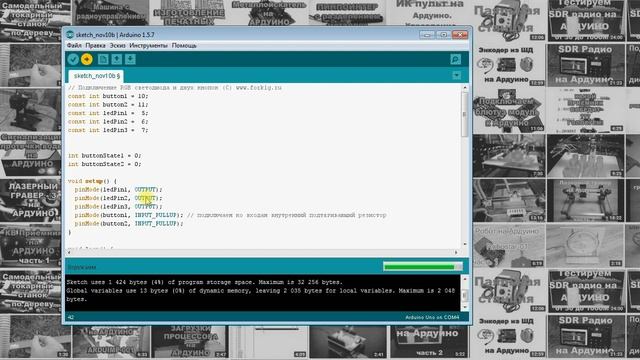Click the horizontal scroll left arrow
Image resolution: width=640 pixels, height=360 pixels.
pyautogui.click(x=69, y=252)
